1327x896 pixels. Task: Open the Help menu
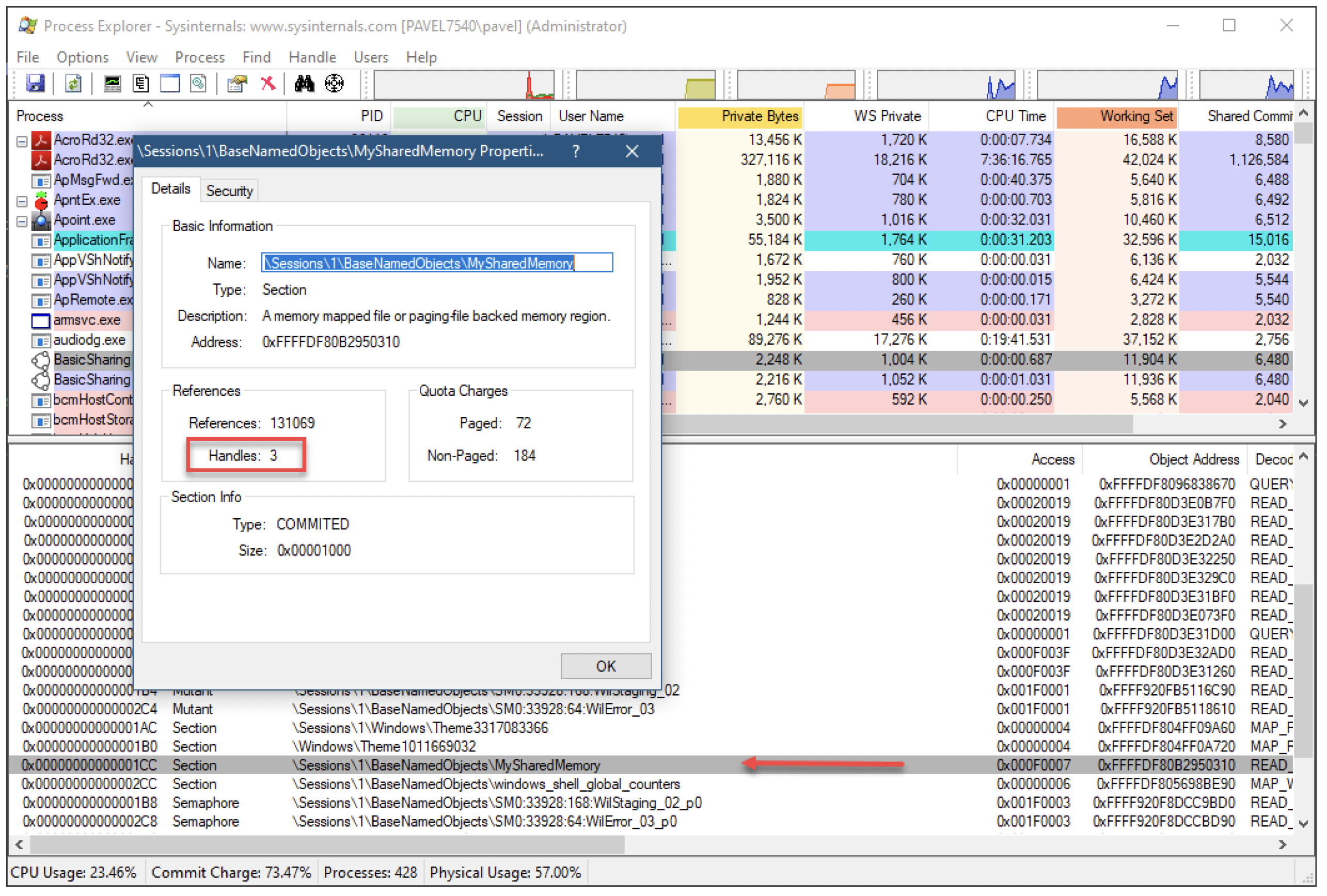(421, 57)
